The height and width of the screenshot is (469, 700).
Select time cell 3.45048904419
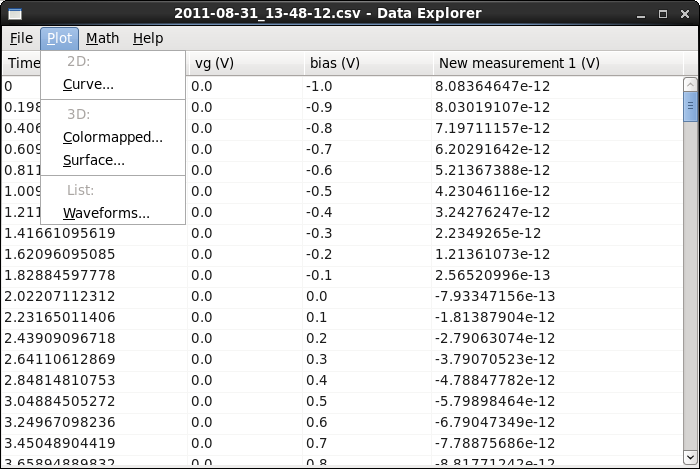[95, 443]
